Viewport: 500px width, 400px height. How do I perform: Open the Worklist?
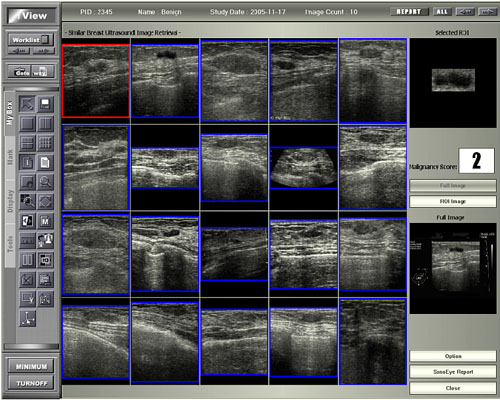tap(30, 40)
